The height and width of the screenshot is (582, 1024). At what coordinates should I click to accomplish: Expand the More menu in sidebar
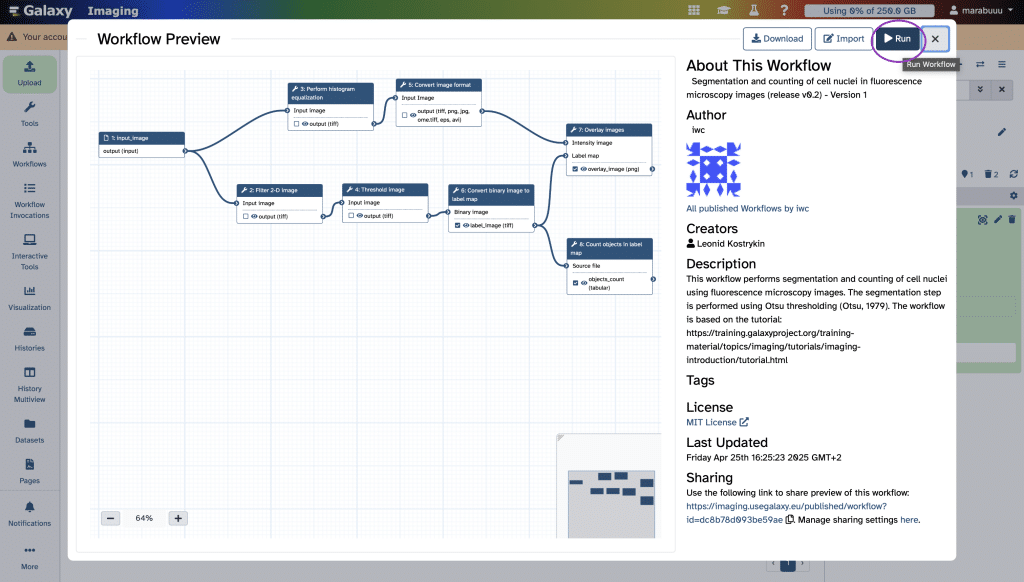(29, 557)
